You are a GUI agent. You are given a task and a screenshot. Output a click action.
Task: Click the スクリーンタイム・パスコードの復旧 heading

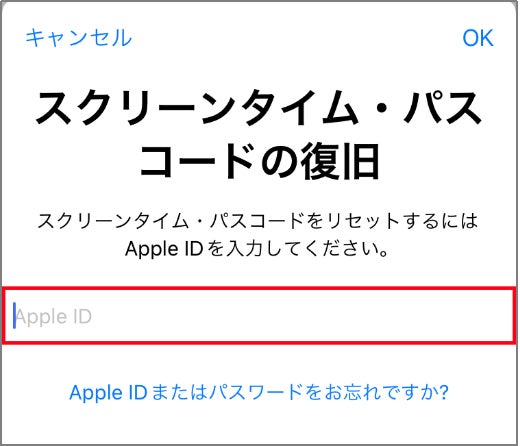[259, 134]
